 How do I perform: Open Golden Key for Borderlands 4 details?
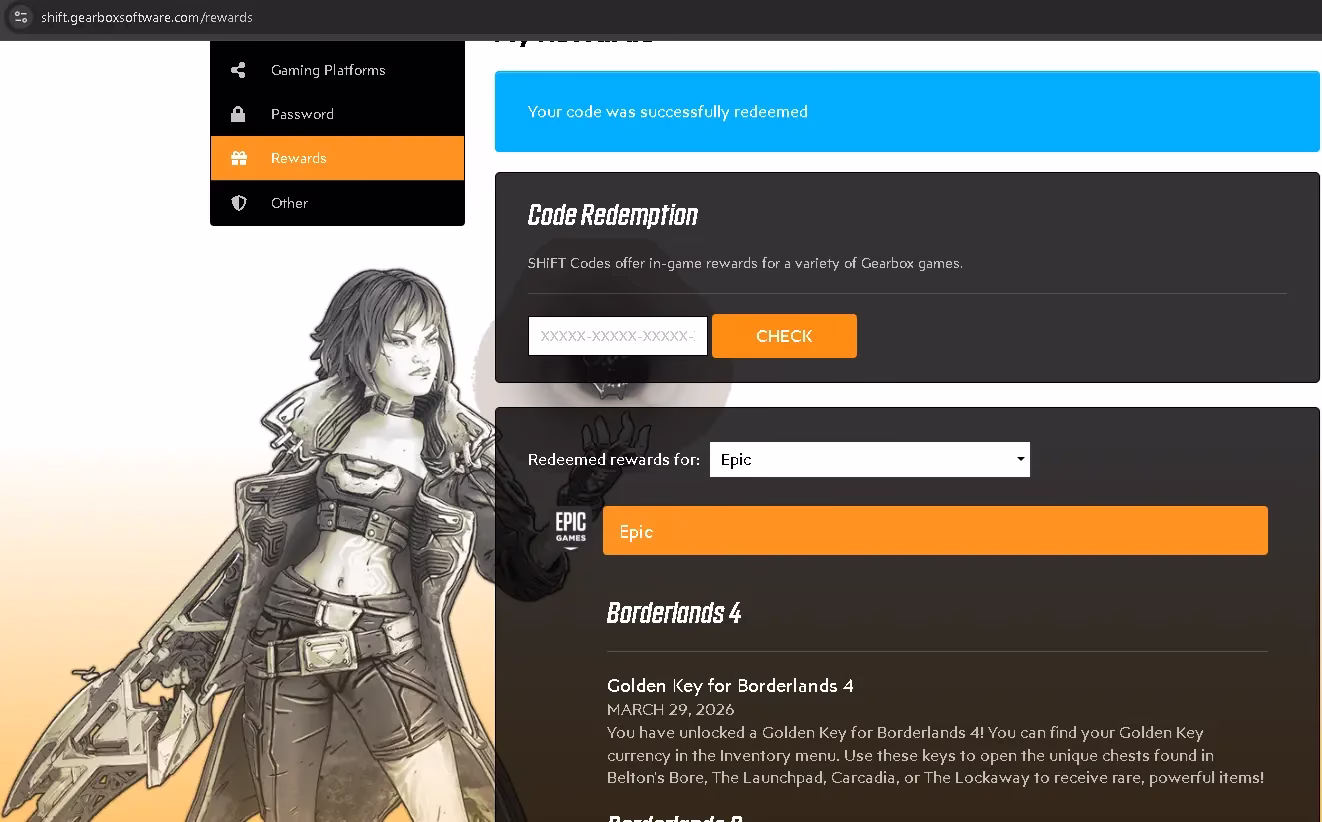point(730,686)
